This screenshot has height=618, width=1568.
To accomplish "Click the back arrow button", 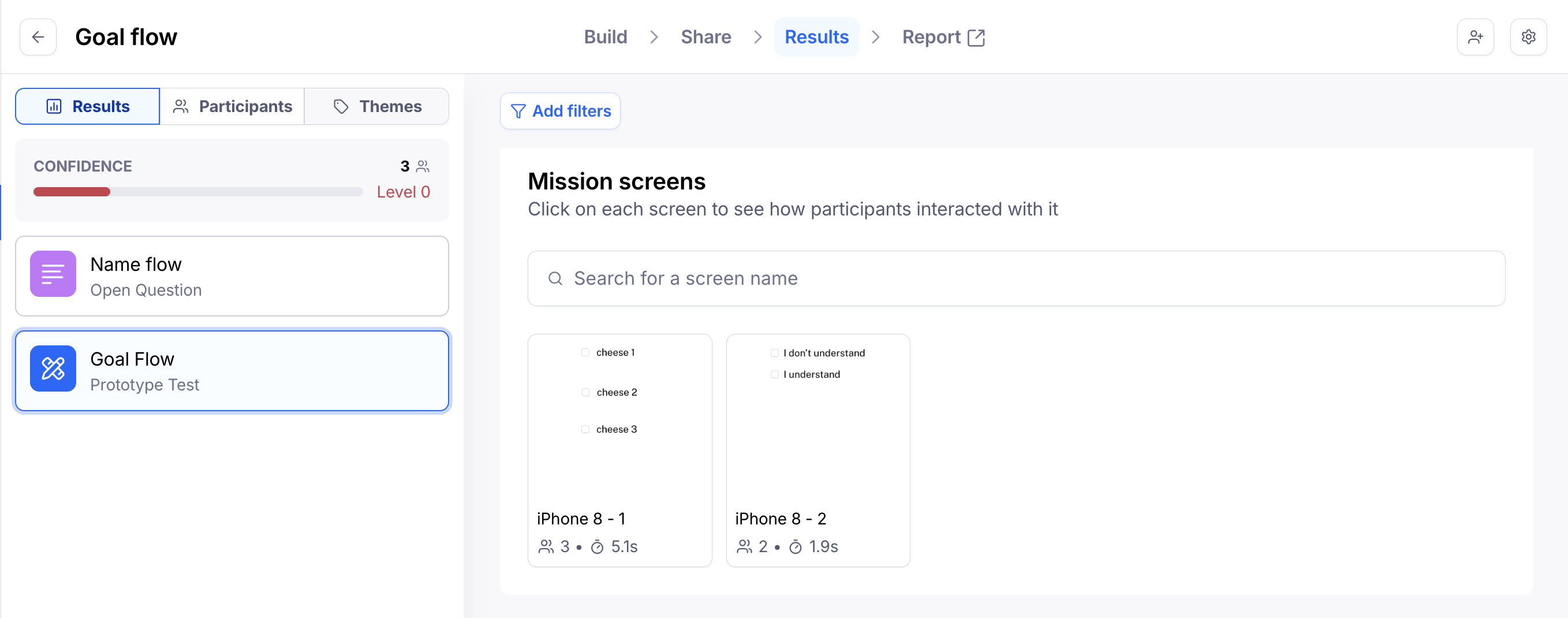I will coord(38,37).
